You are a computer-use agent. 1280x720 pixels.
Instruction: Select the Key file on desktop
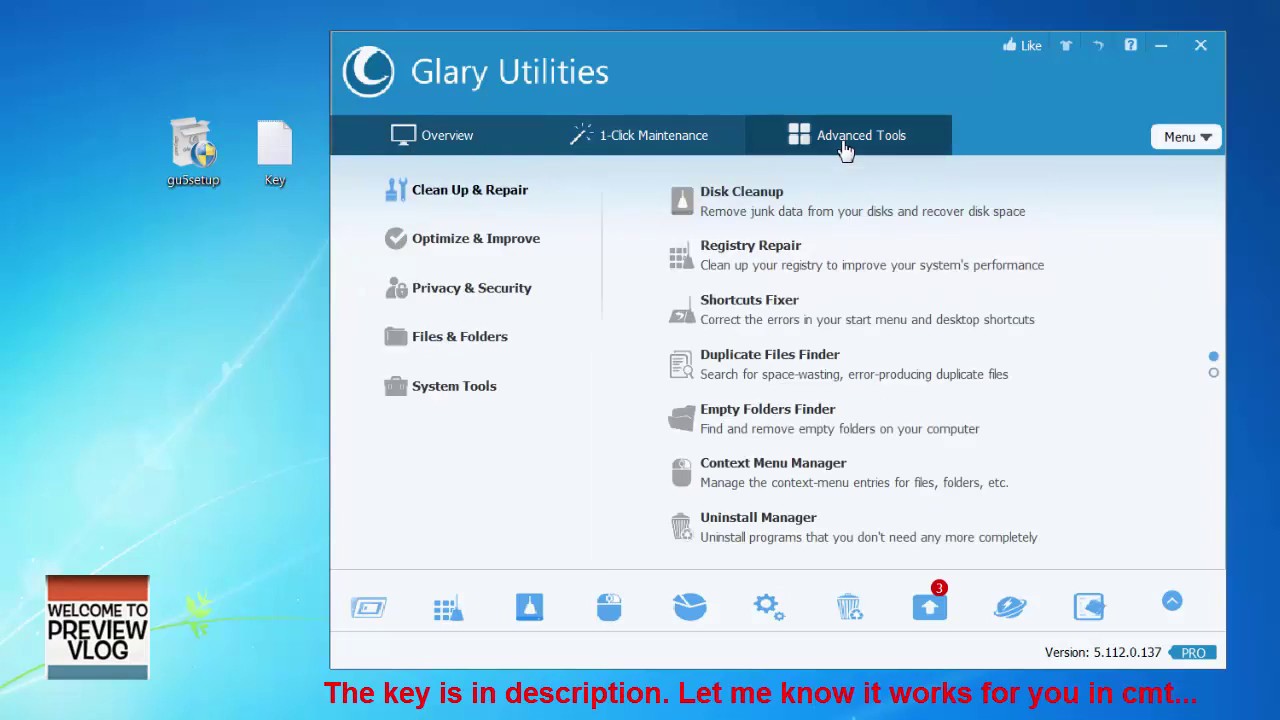275,153
